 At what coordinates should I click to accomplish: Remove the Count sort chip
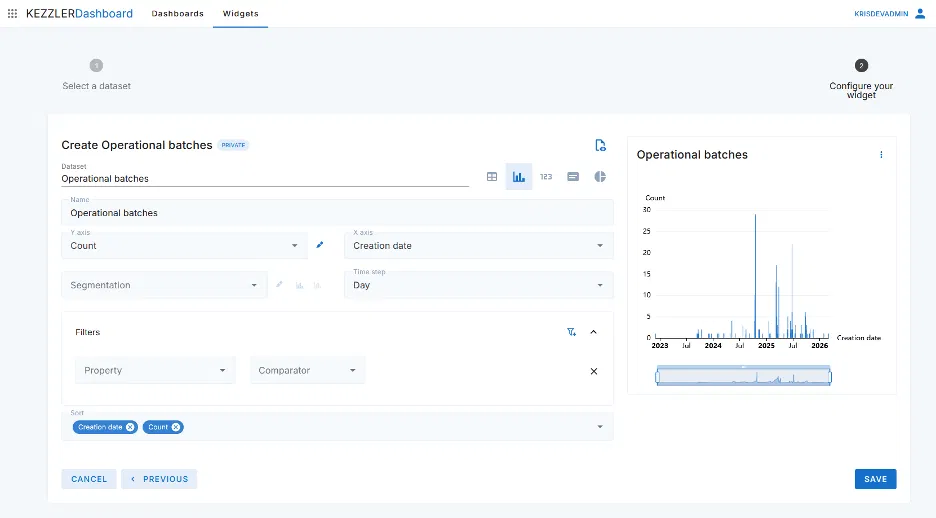176,427
